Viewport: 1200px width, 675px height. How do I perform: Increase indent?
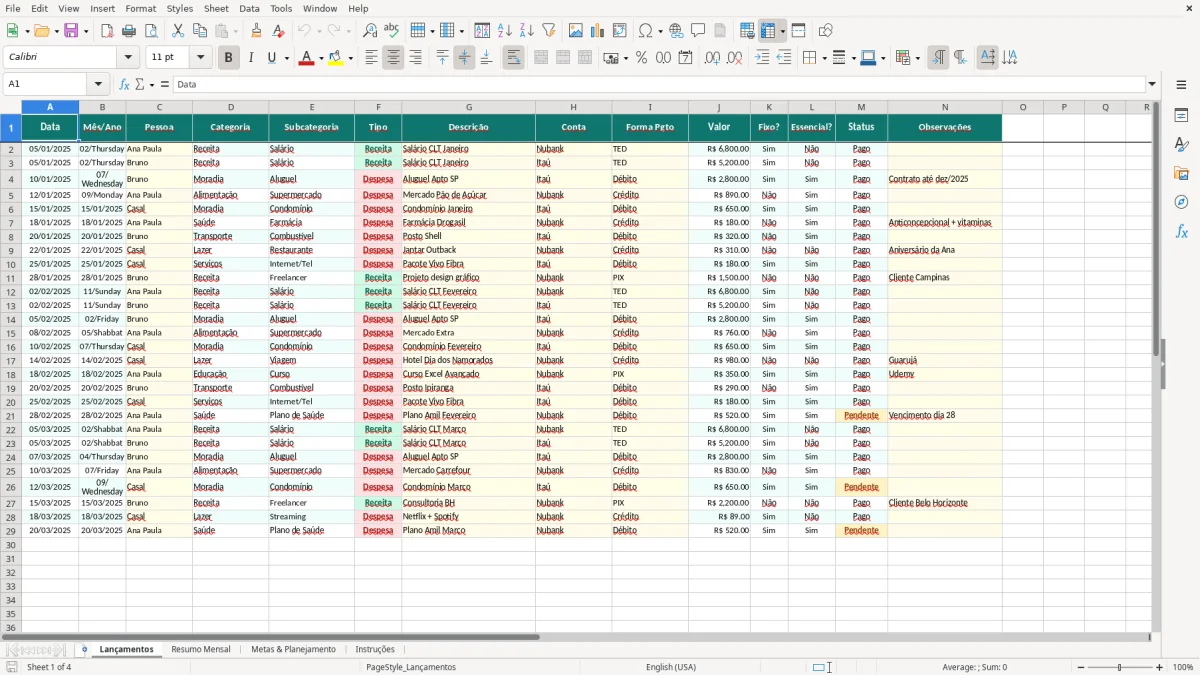(x=762, y=58)
